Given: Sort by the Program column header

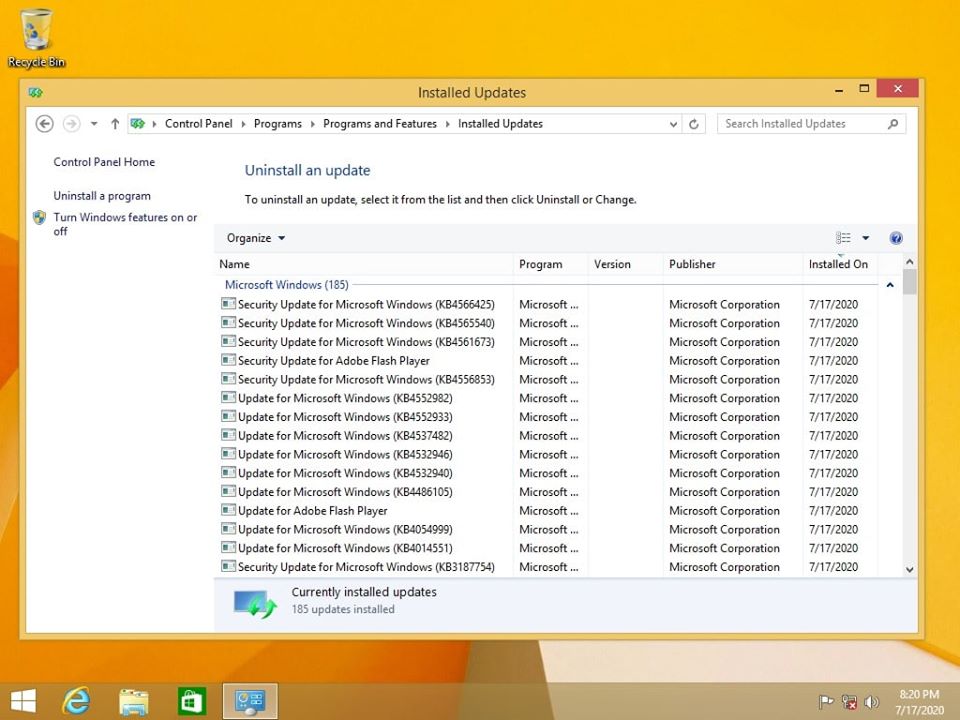Looking at the screenshot, I should 550,264.
